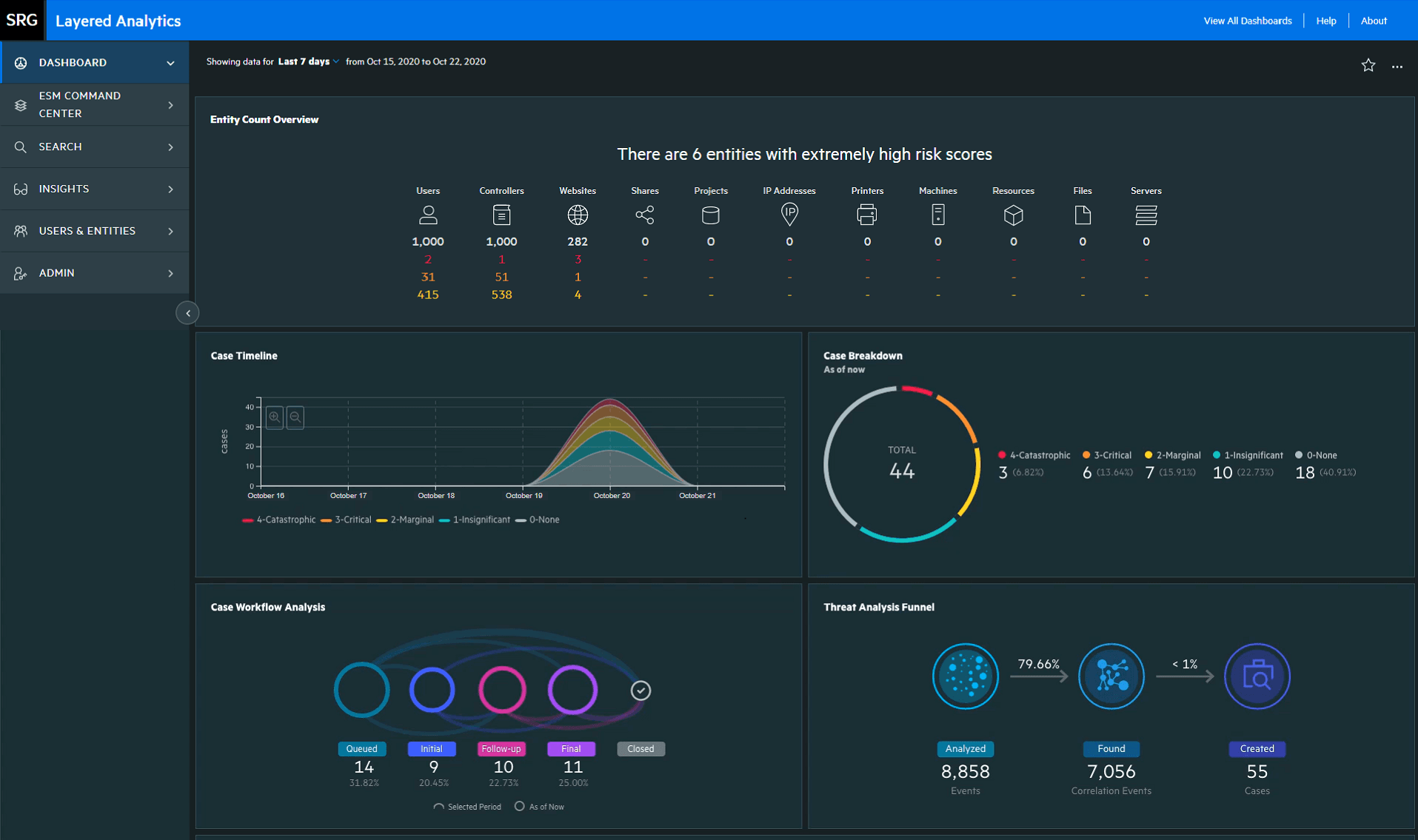Click the Closed stage in Case Workflow Analysis
The width and height of the screenshot is (1418, 840).
click(641, 748)
